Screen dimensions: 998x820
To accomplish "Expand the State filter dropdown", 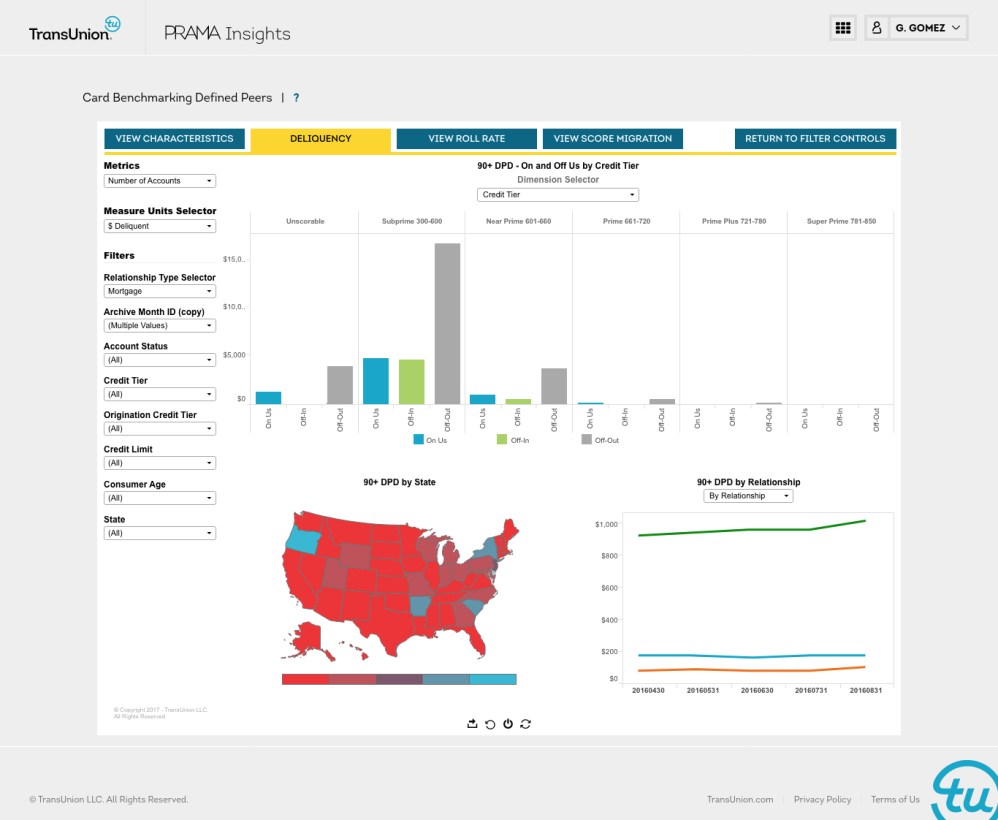I will point(160,533).
